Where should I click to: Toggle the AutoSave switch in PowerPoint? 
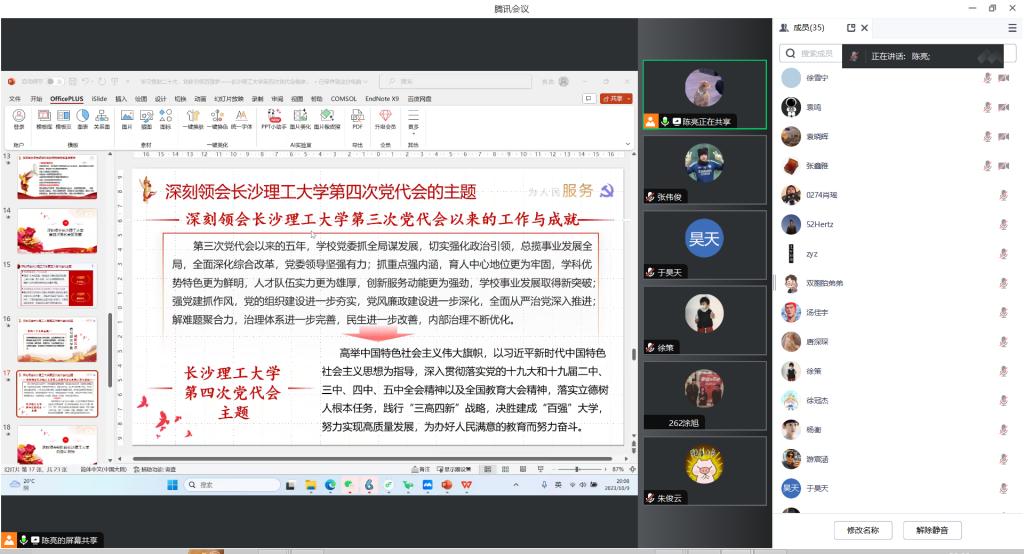54,81
